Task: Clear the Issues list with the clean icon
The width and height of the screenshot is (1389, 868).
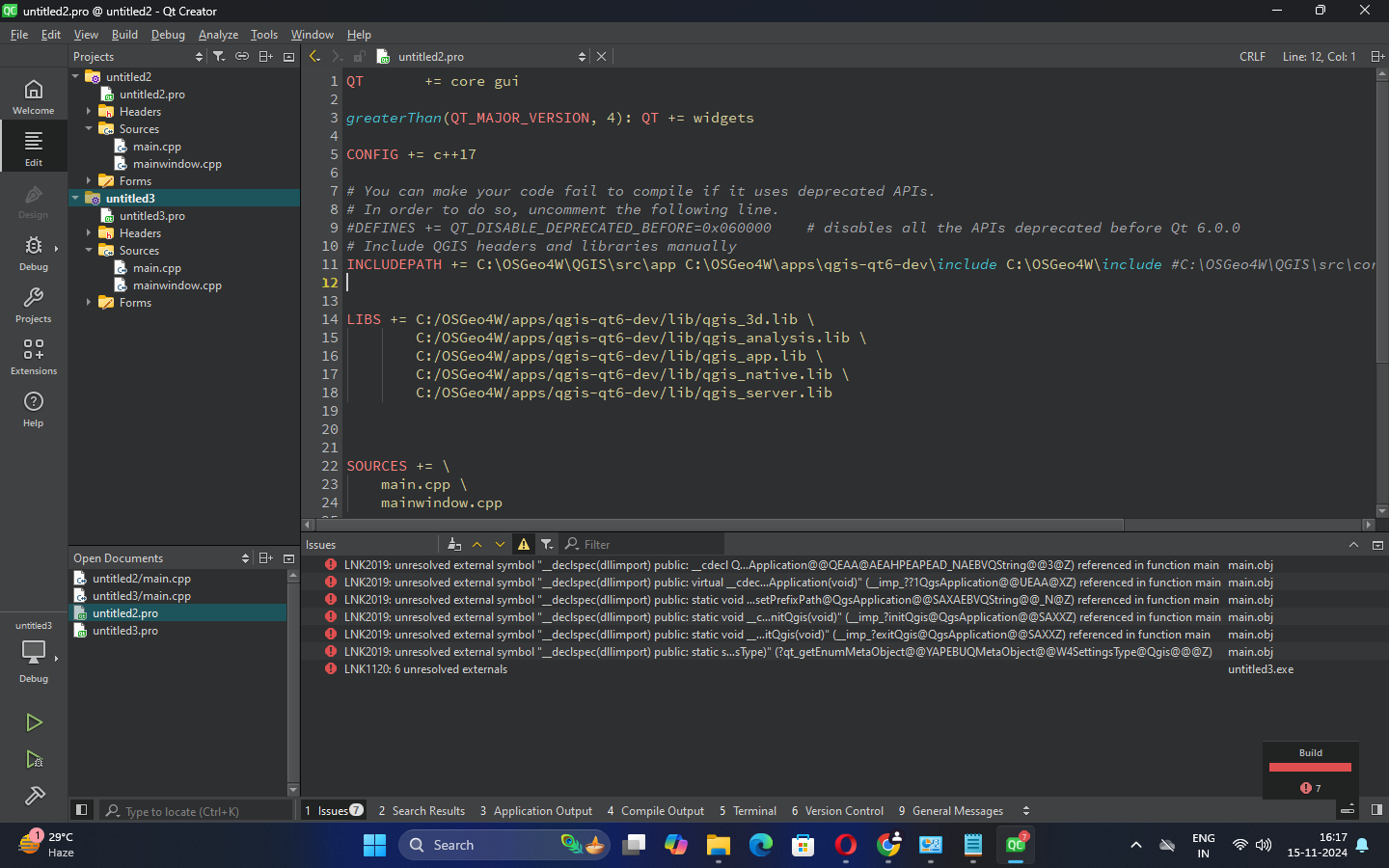Action: tap(453, 544)
